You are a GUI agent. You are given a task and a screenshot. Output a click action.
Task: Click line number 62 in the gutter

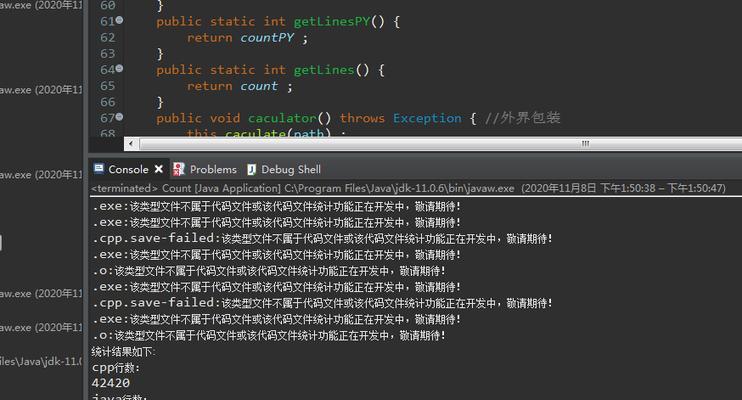pos(108,37)
